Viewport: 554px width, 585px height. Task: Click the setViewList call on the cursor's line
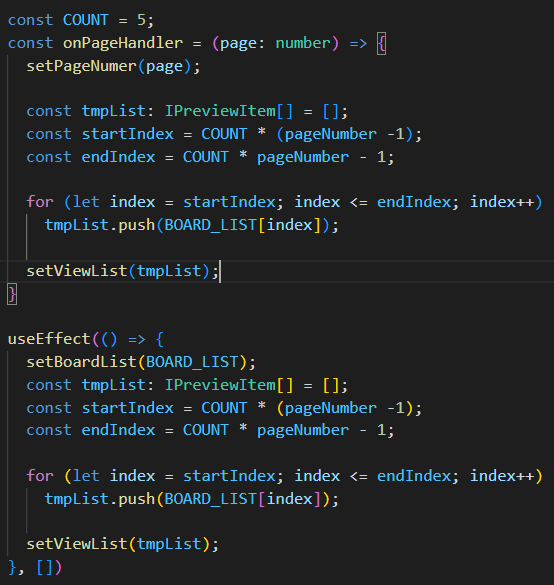tap(77, 271)
